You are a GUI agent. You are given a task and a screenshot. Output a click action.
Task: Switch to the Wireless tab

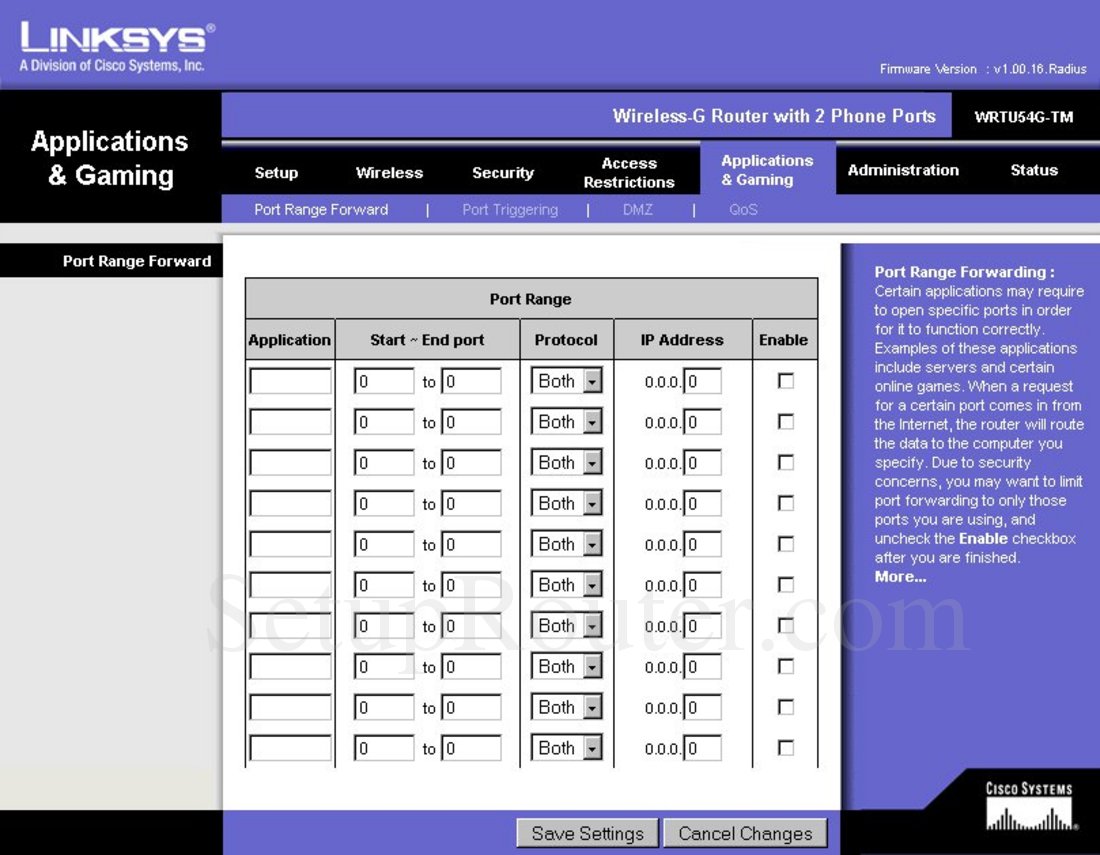pos(389,172)
